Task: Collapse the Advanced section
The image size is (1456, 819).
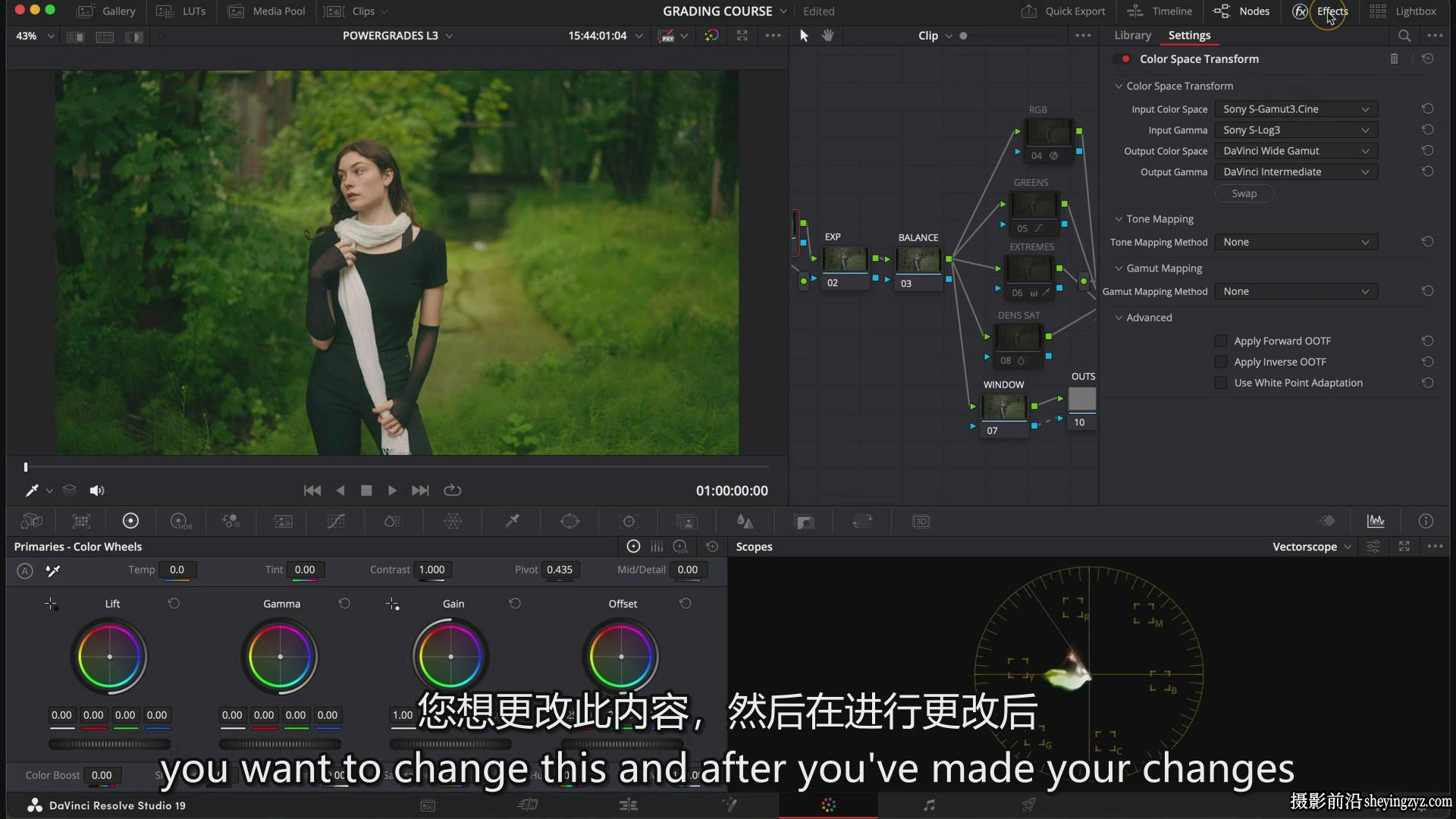Action: tap(1119, 318)
